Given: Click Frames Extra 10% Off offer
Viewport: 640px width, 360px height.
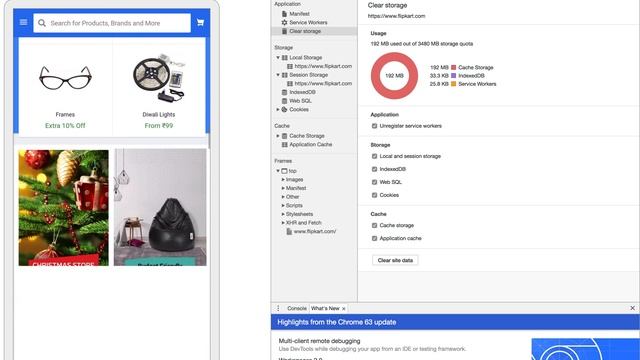Looking at the screenshot, I should click(x=65, y=126).
